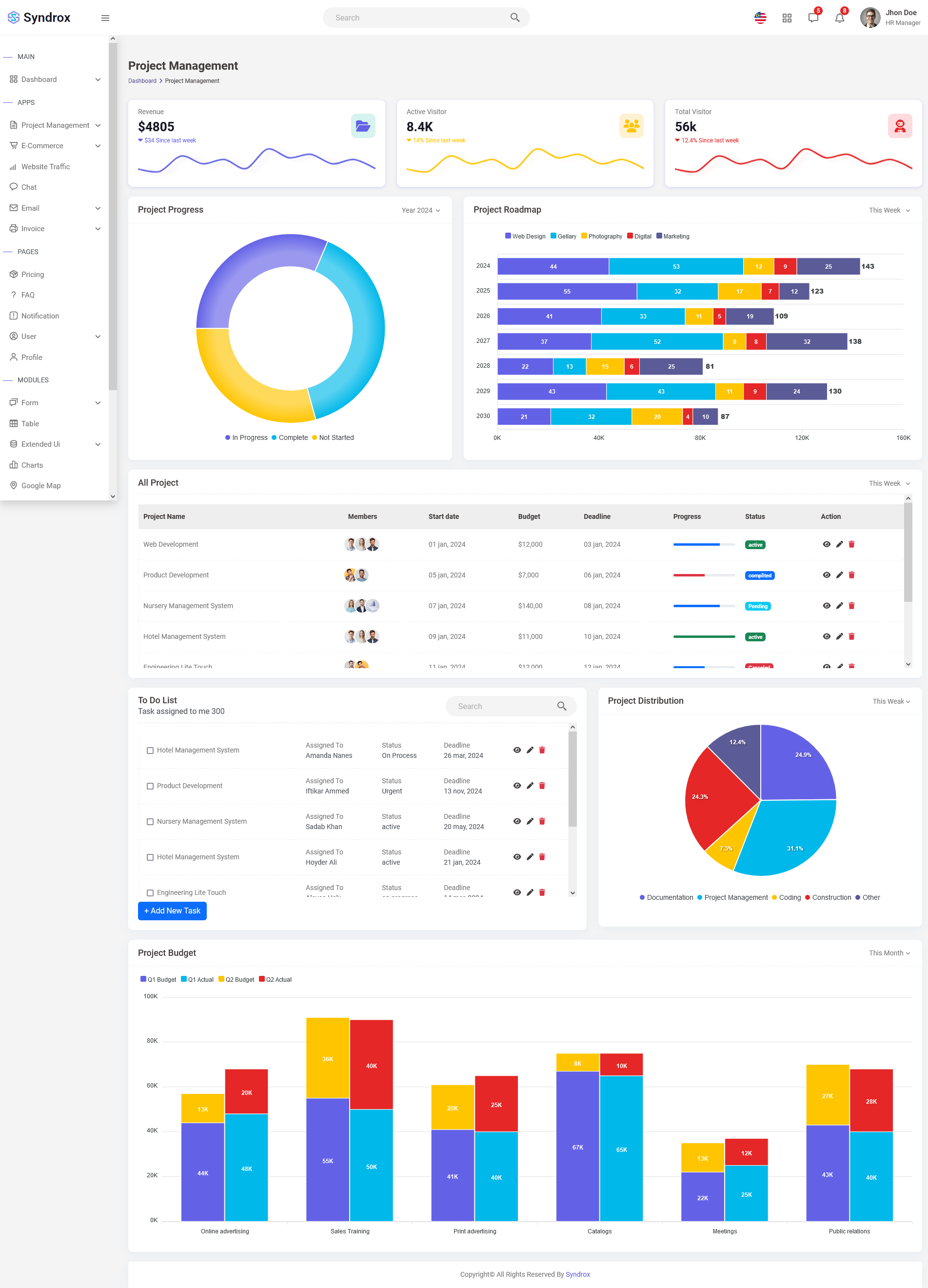Open the Year 2024 dropdown in Project Progress
This screenshot has height=1288, width=928.
[421, 210]
